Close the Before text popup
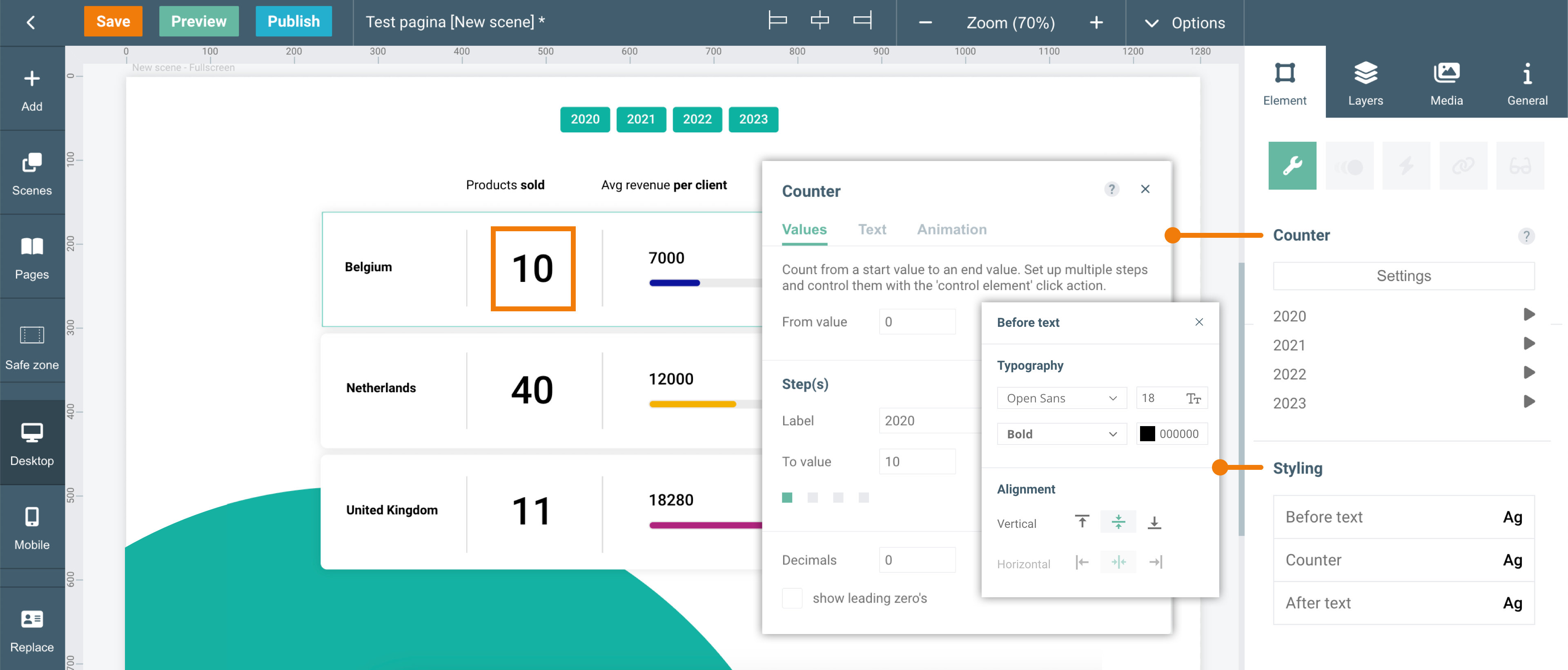Image resolution: width=1568 pixels, height=670 pixels. coord(1198,322)
